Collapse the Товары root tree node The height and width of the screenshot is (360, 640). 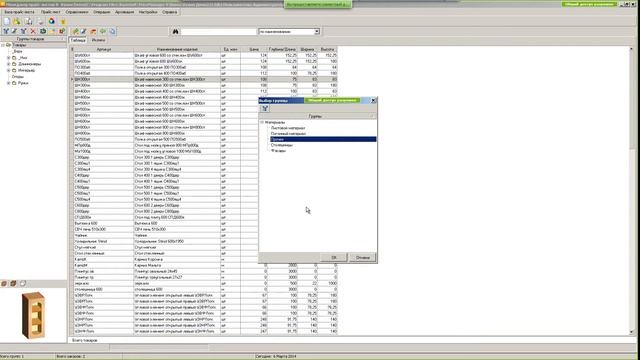coord(3,45)
